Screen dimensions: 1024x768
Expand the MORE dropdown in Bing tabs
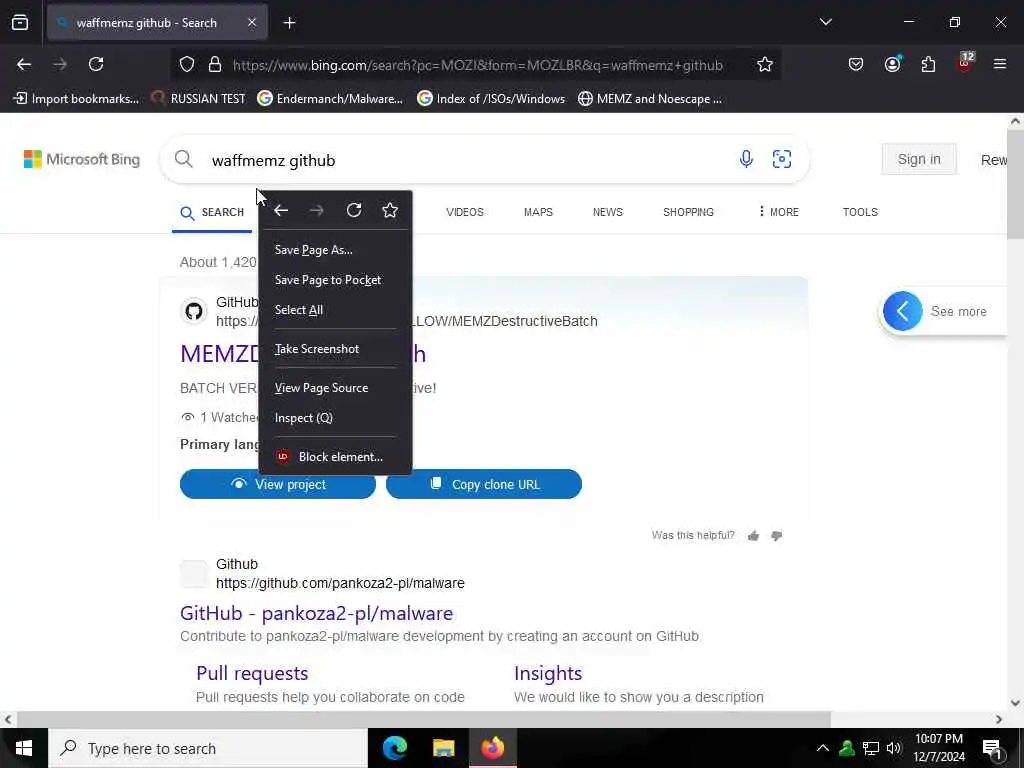pos(778,212)
